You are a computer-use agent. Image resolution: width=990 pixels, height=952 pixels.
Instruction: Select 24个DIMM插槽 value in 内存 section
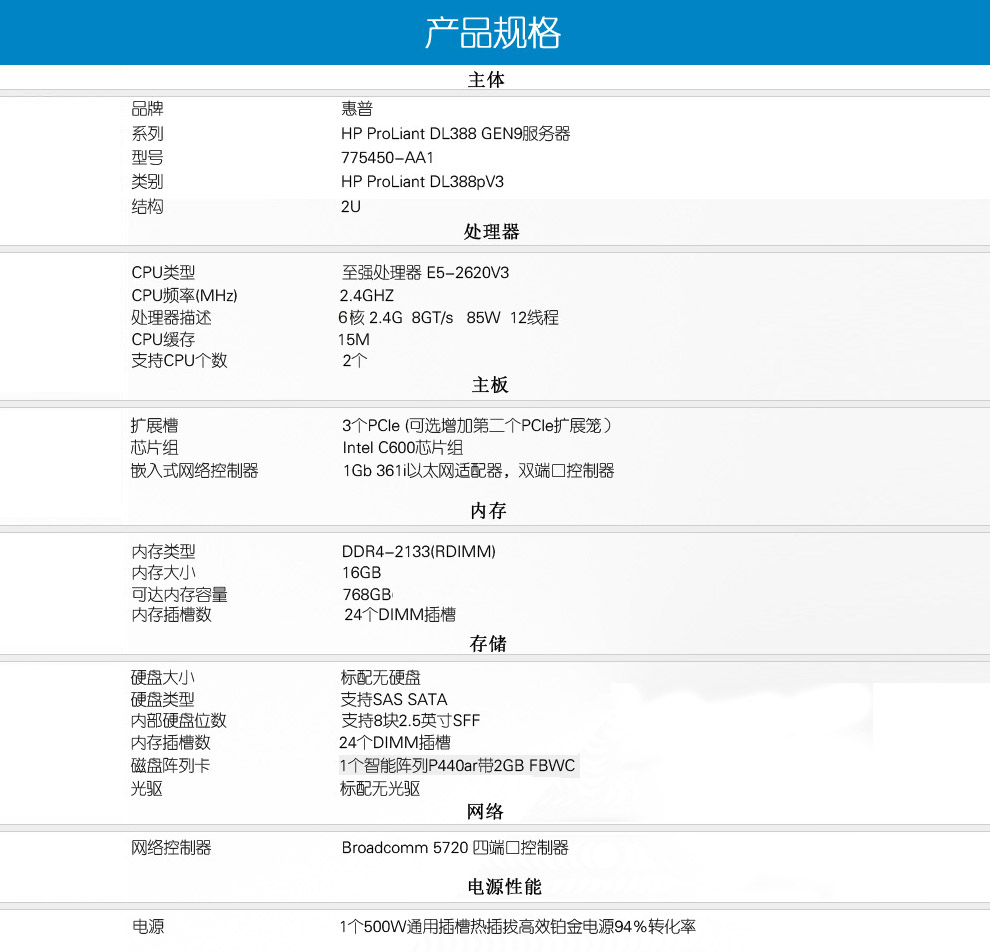click(x=400, y=614)
